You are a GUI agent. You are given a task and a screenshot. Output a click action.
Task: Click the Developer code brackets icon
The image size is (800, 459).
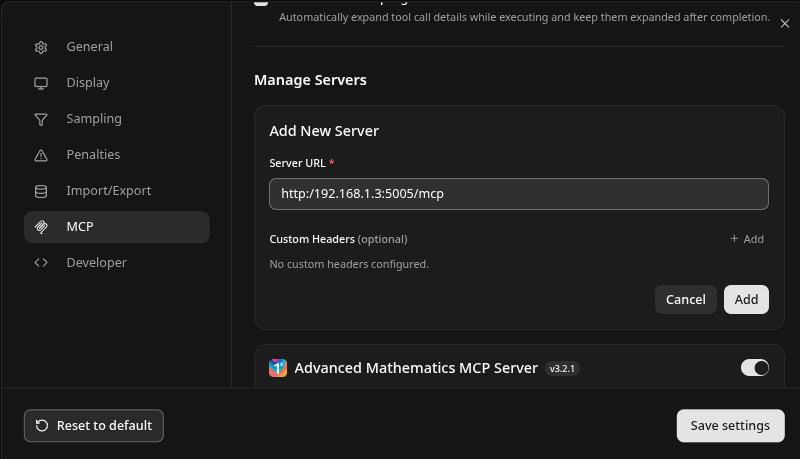41,263
